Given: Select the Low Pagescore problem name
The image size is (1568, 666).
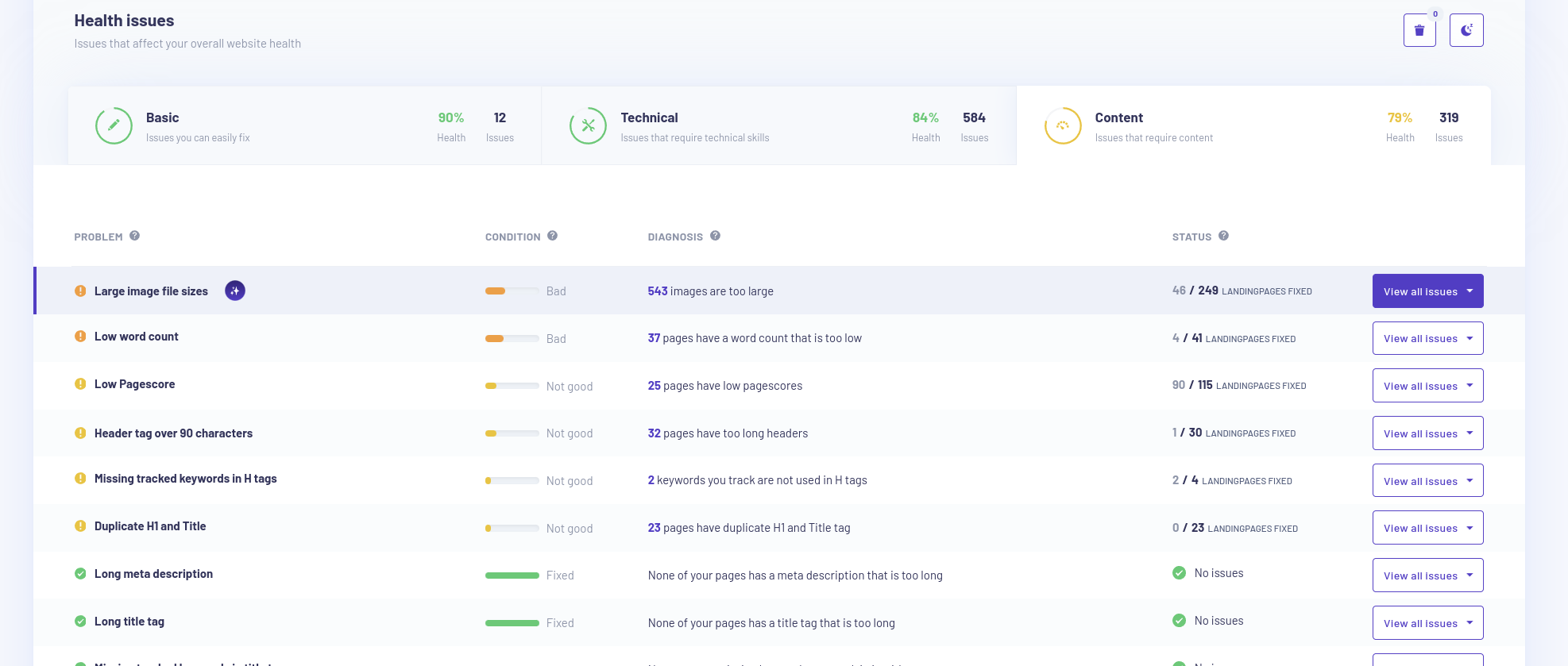Looking at the screenshot, I should (135, 384).
